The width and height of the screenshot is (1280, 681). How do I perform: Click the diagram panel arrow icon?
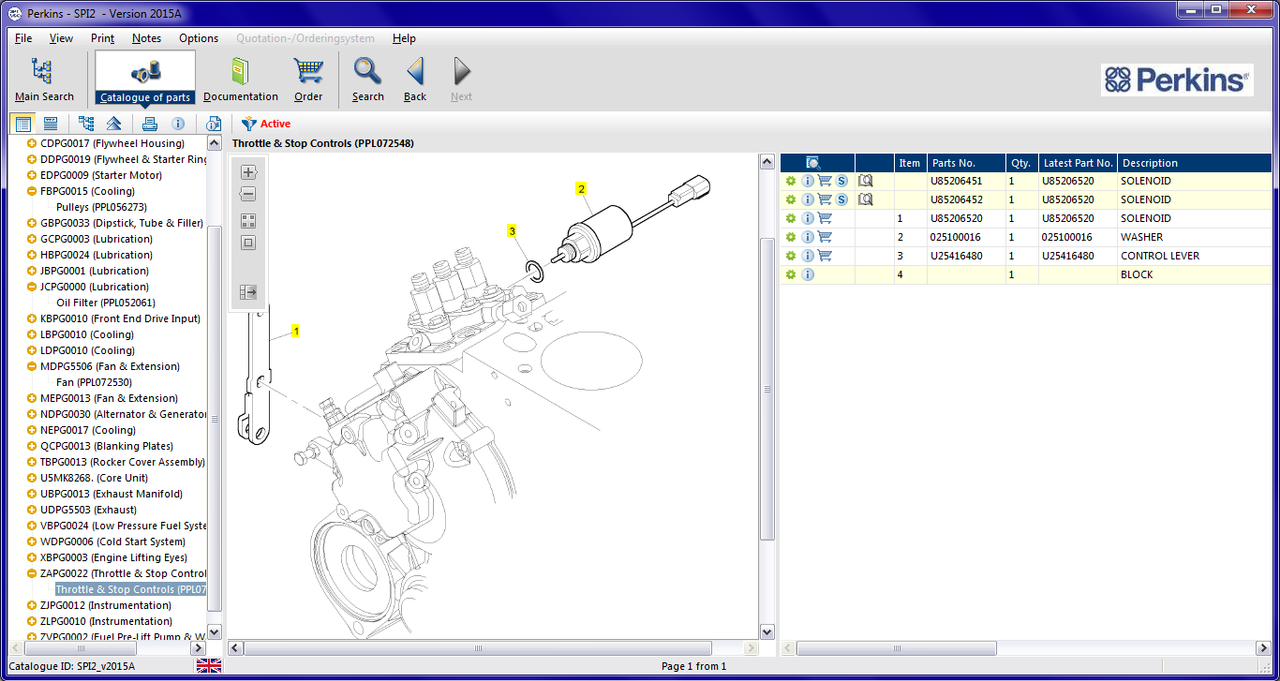pos(249,292)
